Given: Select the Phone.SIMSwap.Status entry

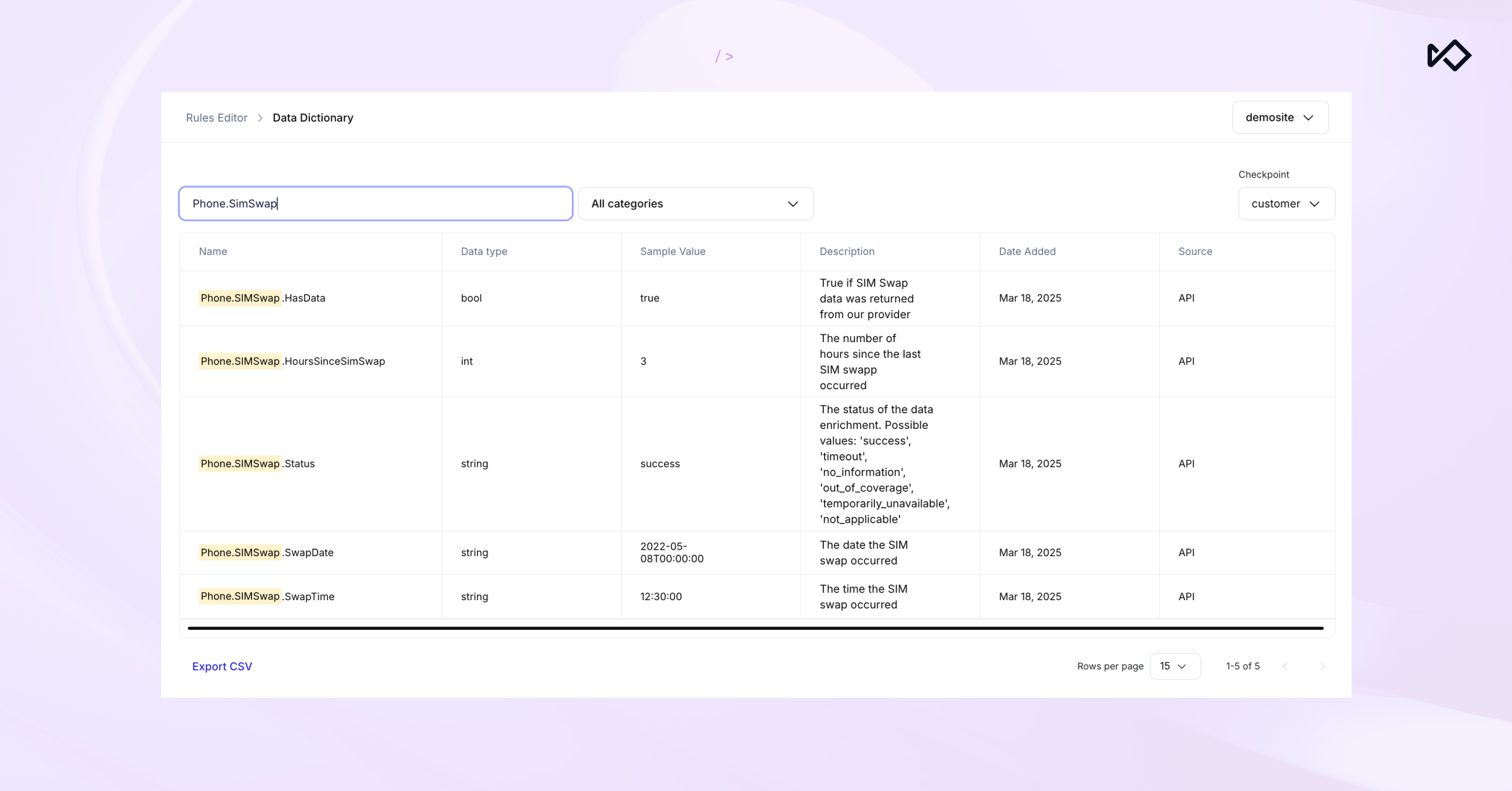Looking at the screenshot, I should pos(257,464).
